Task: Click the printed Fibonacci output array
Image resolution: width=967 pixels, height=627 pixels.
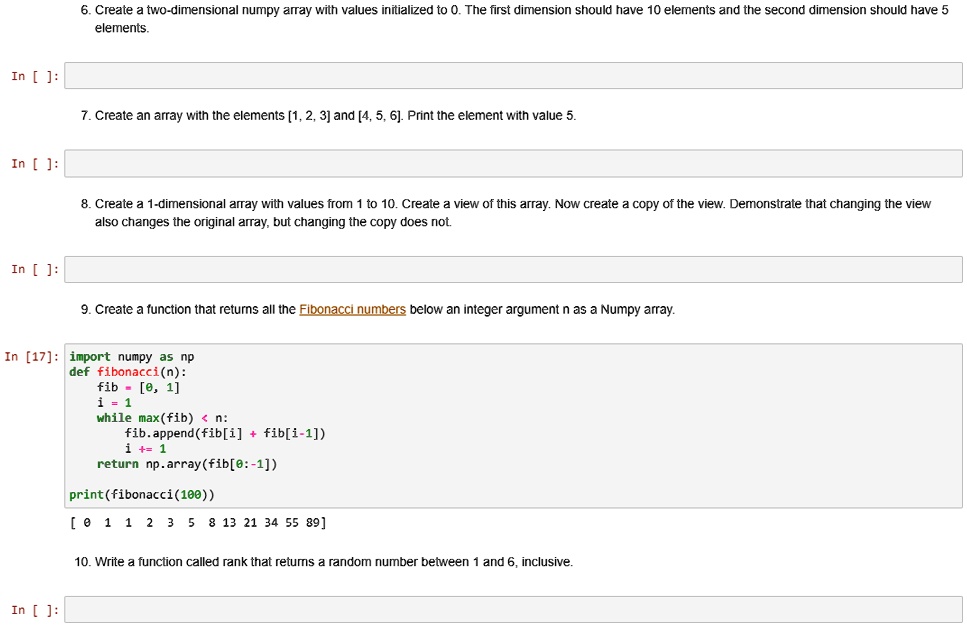Action: [x=198, y=523]
